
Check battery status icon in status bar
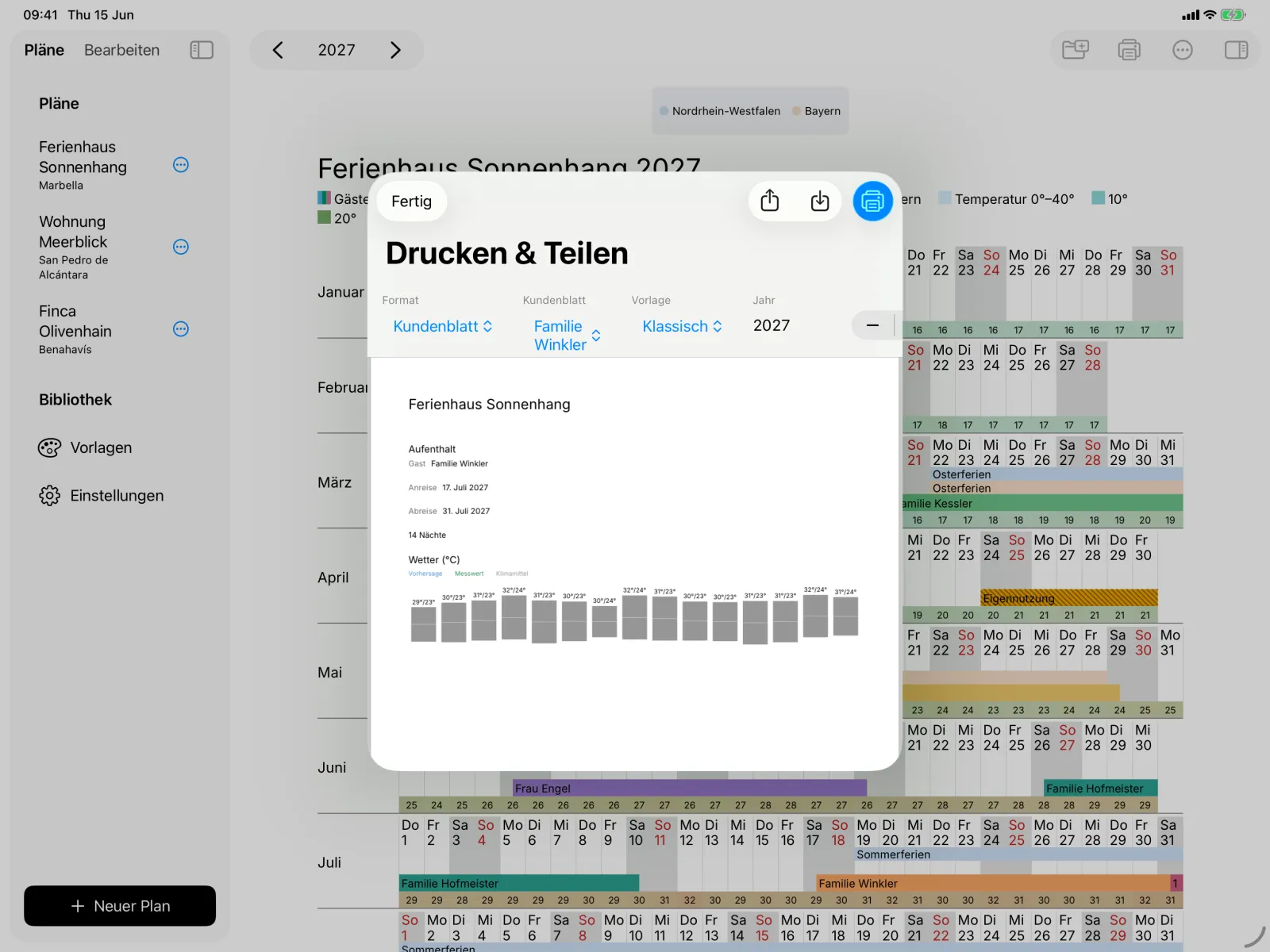(x=1233, y=14)
